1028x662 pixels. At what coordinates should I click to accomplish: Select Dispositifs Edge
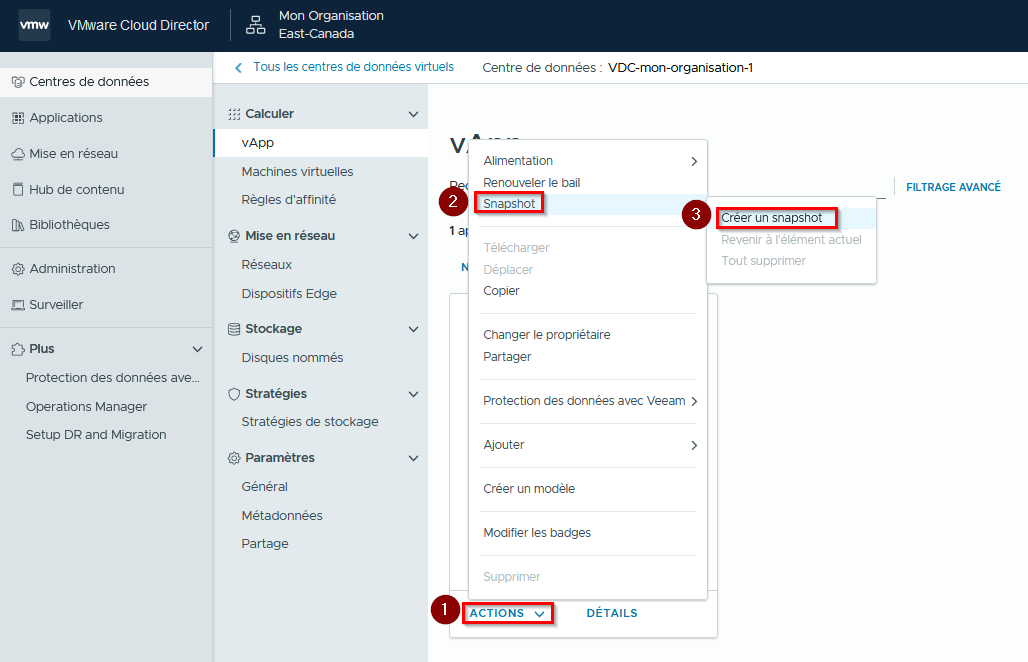click(289, 294)
